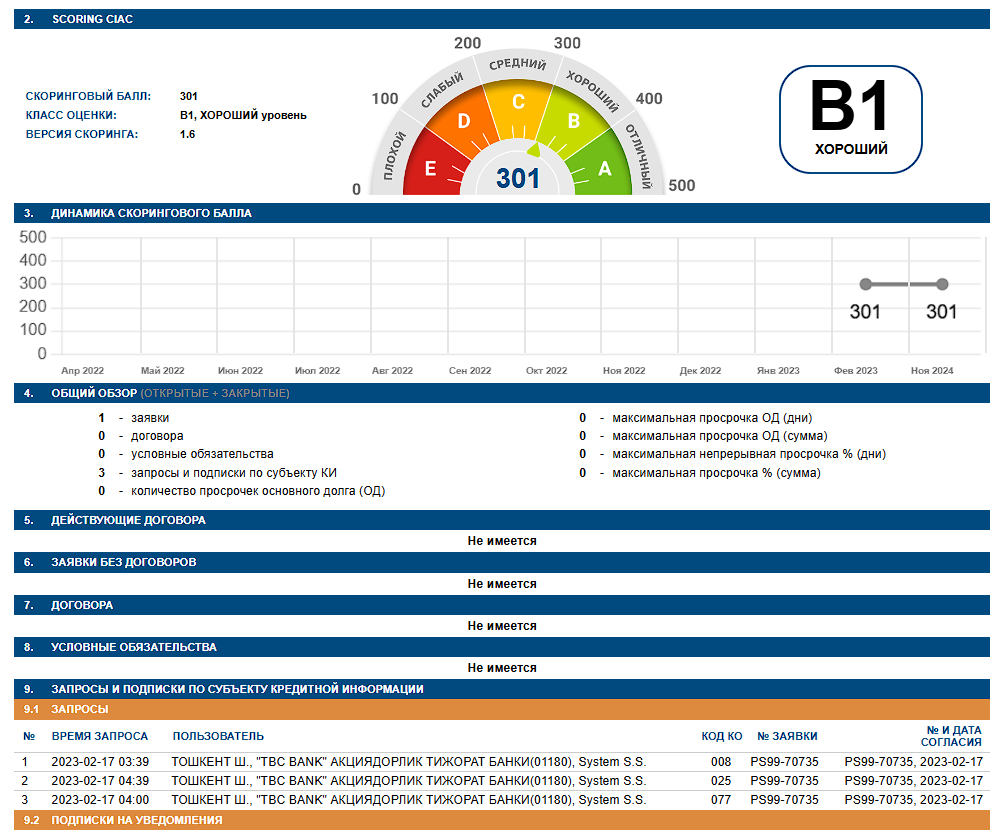997x833 pixels.
Task: Select the Ноя 2024 chart data point
Action: click(x=942, y=284)
